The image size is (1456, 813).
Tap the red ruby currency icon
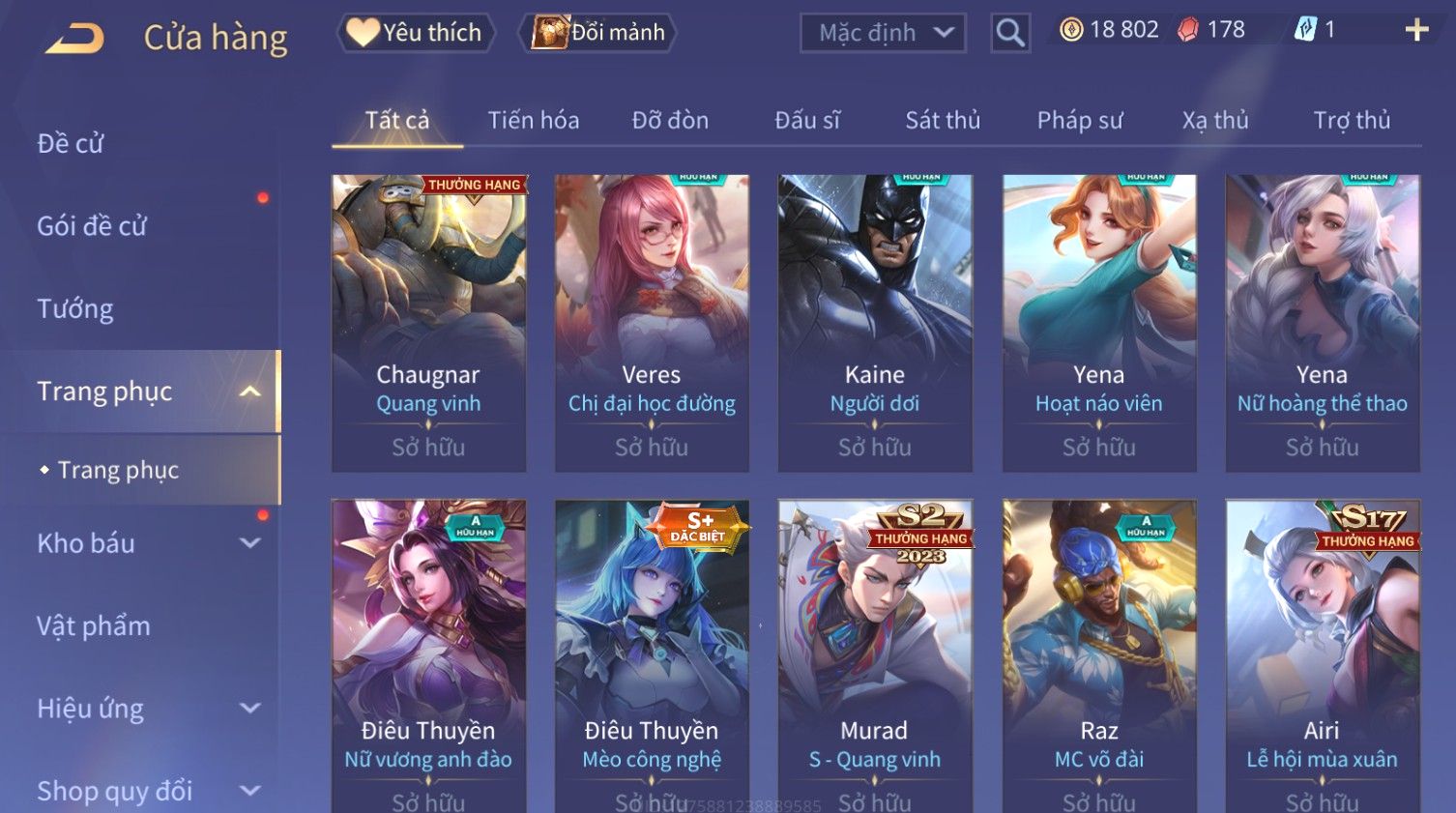click(x=1187, y=30)
